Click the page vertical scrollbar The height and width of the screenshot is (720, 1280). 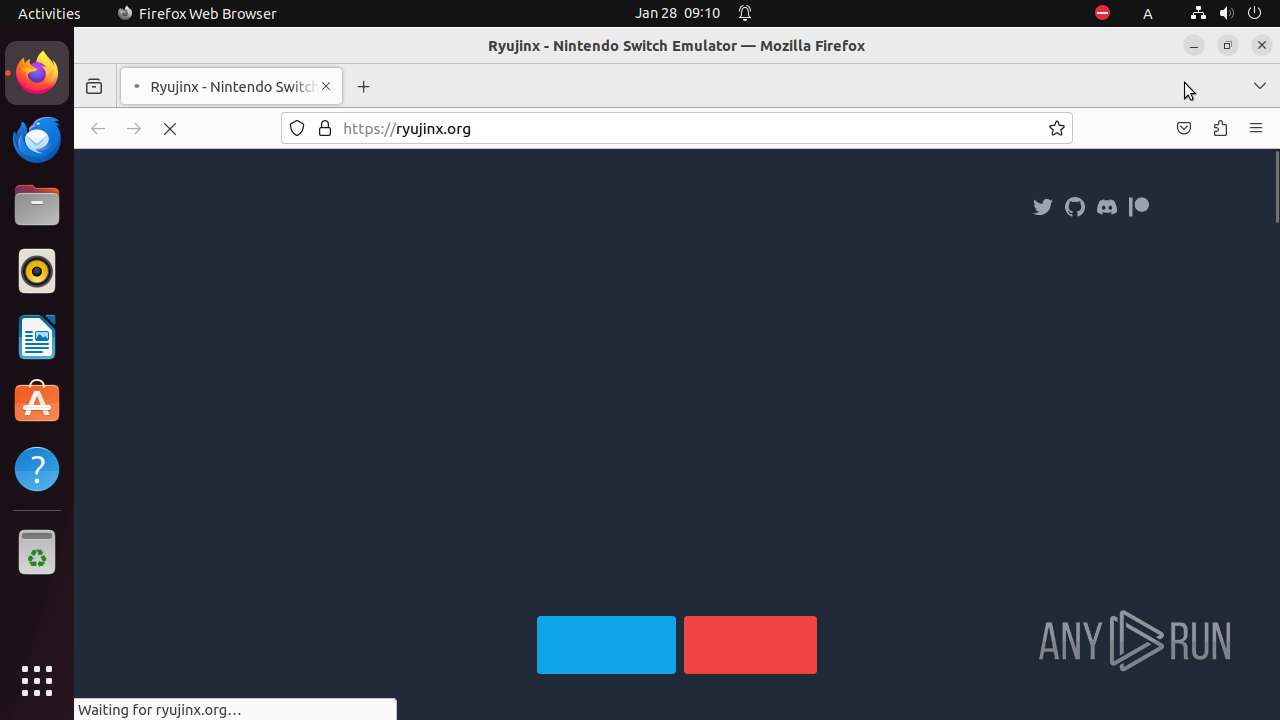click(1276, 187)
